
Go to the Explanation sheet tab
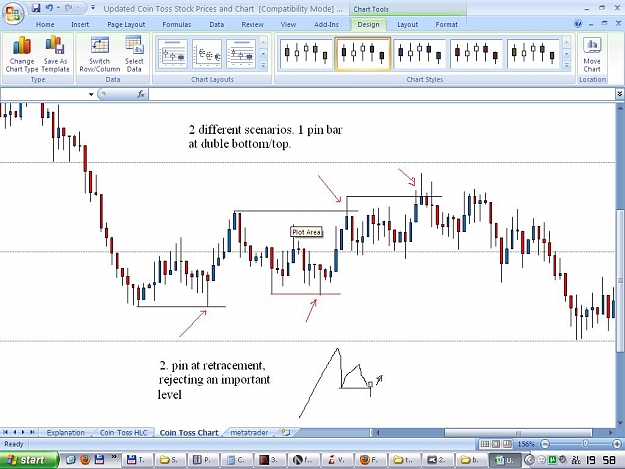point(66,433)
